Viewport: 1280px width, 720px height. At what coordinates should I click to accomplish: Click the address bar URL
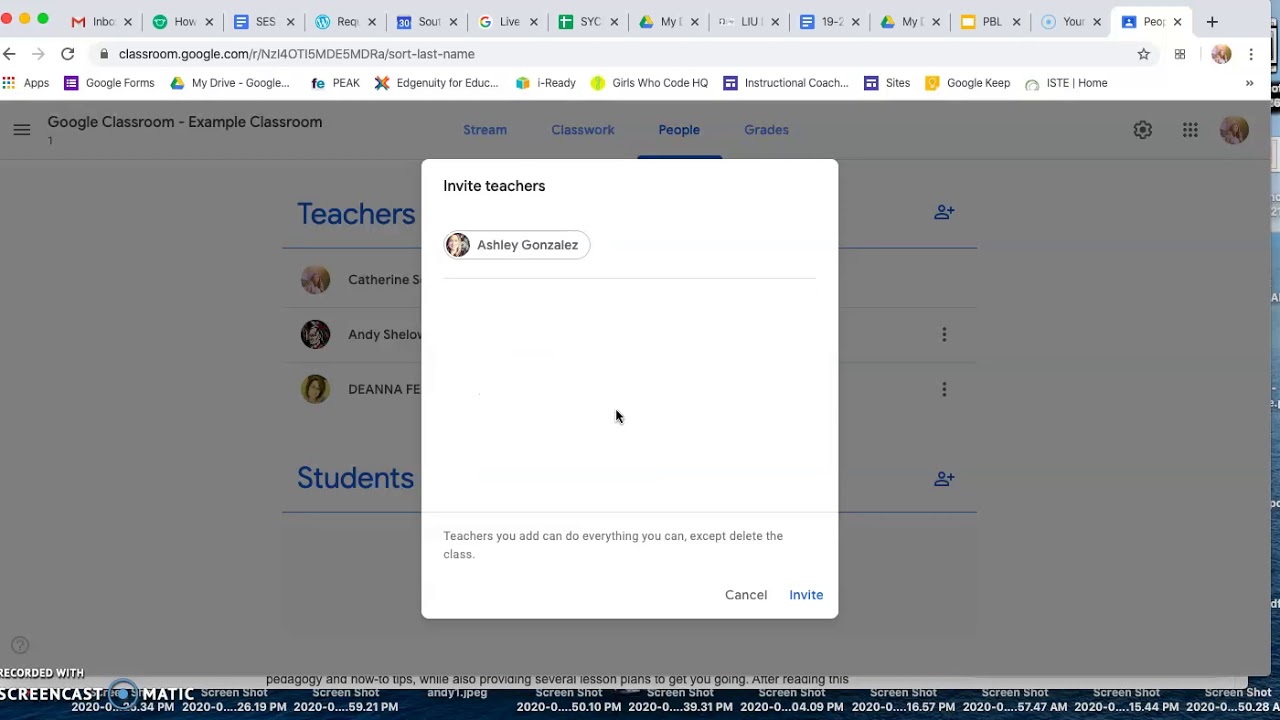click(x=296, y=54)
